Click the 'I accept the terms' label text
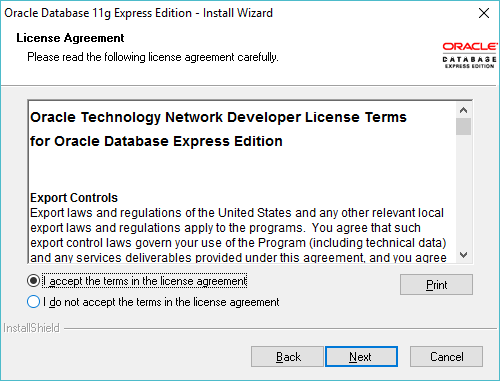 coord(145,281)
